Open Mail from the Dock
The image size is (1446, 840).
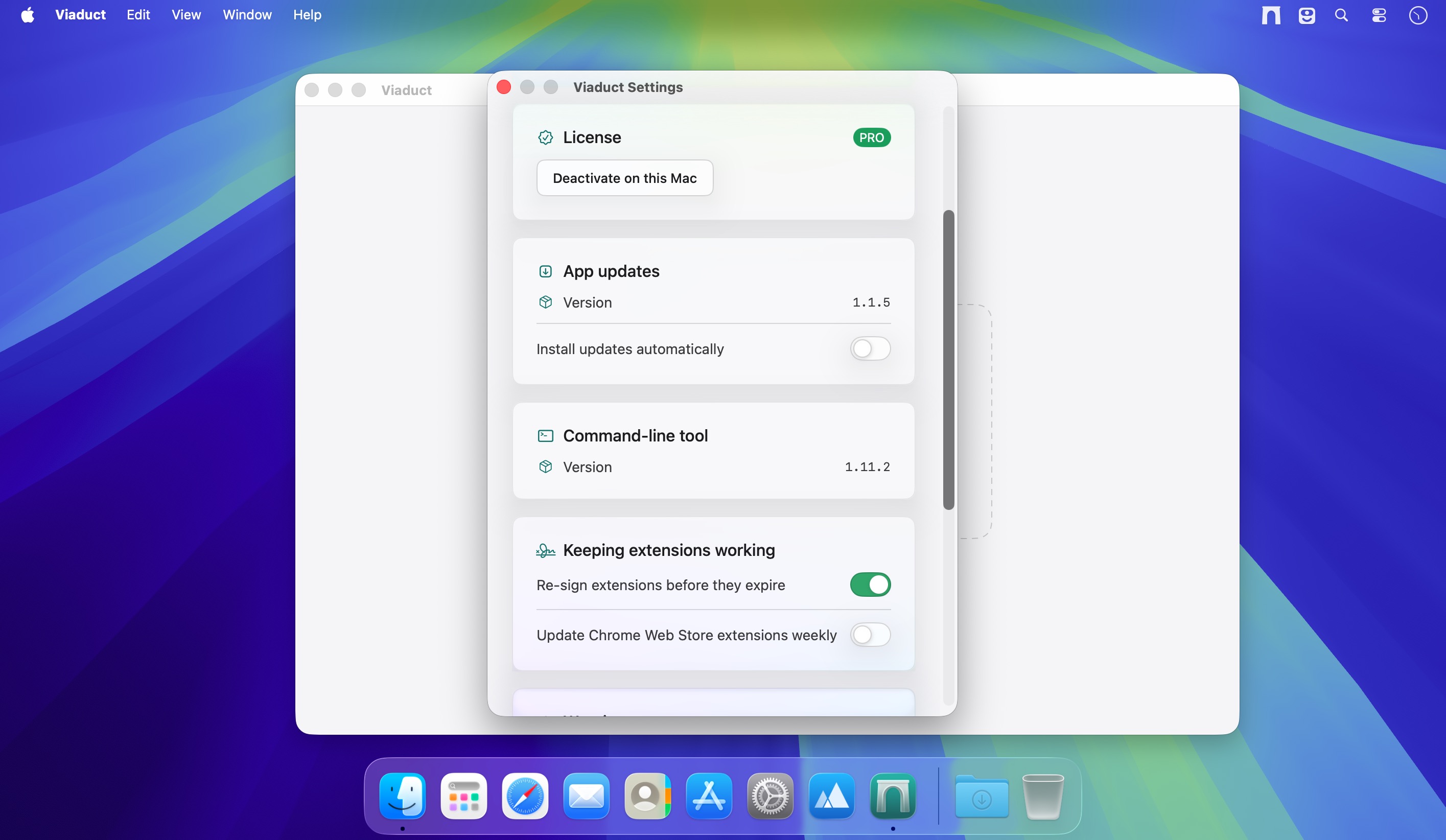click(587, 796)
